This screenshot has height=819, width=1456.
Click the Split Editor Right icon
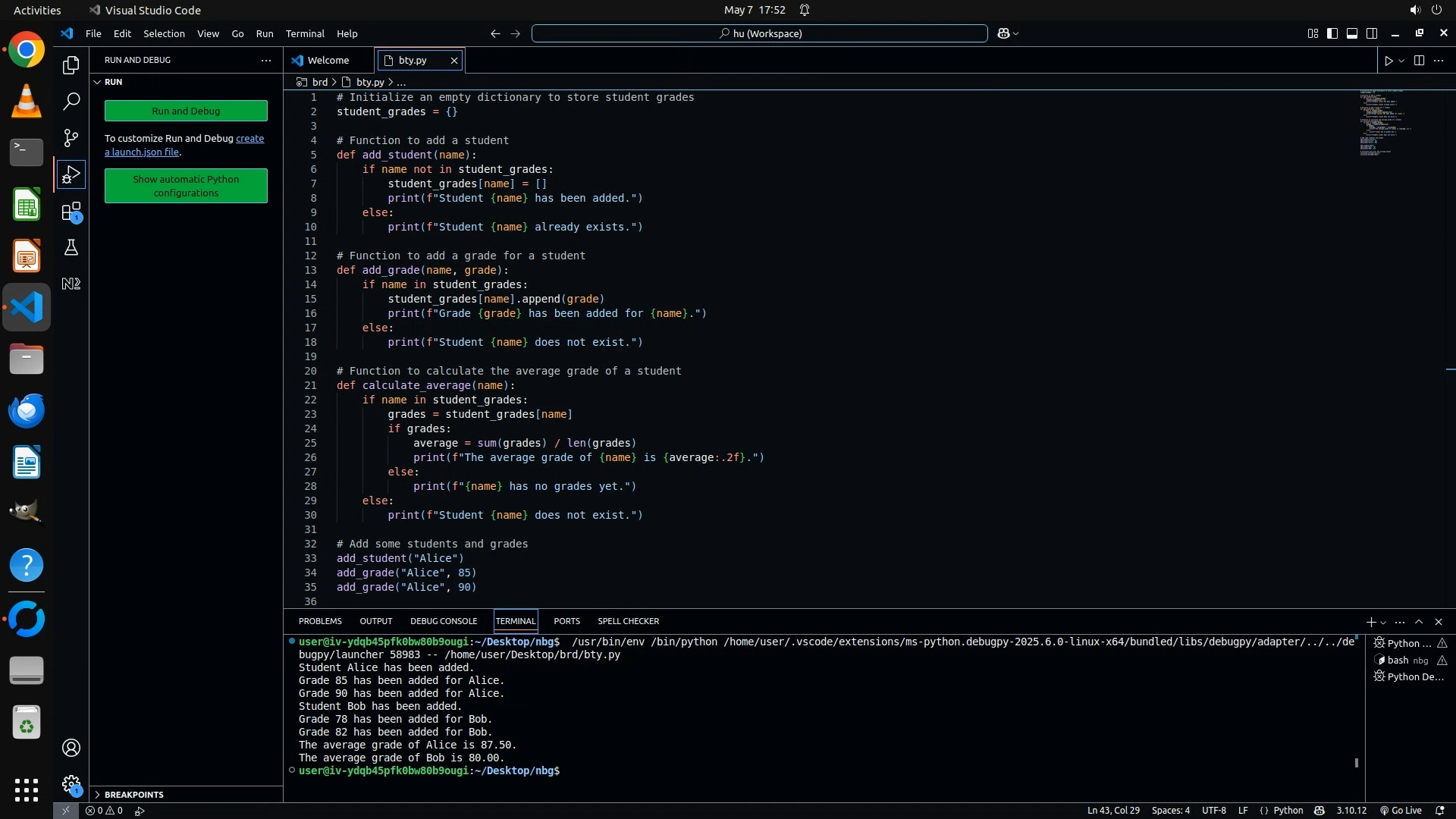[x=1419, y=61]
